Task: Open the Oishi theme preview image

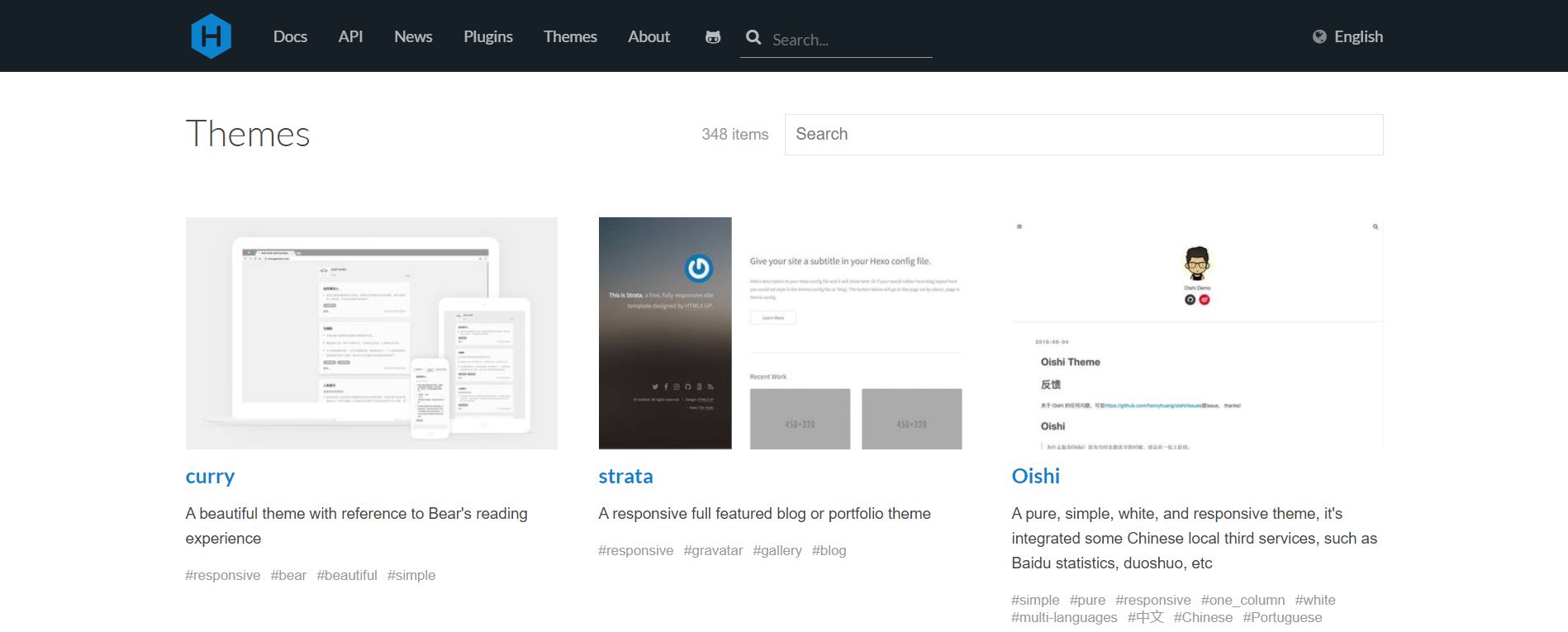Action: pos(1197,333)
